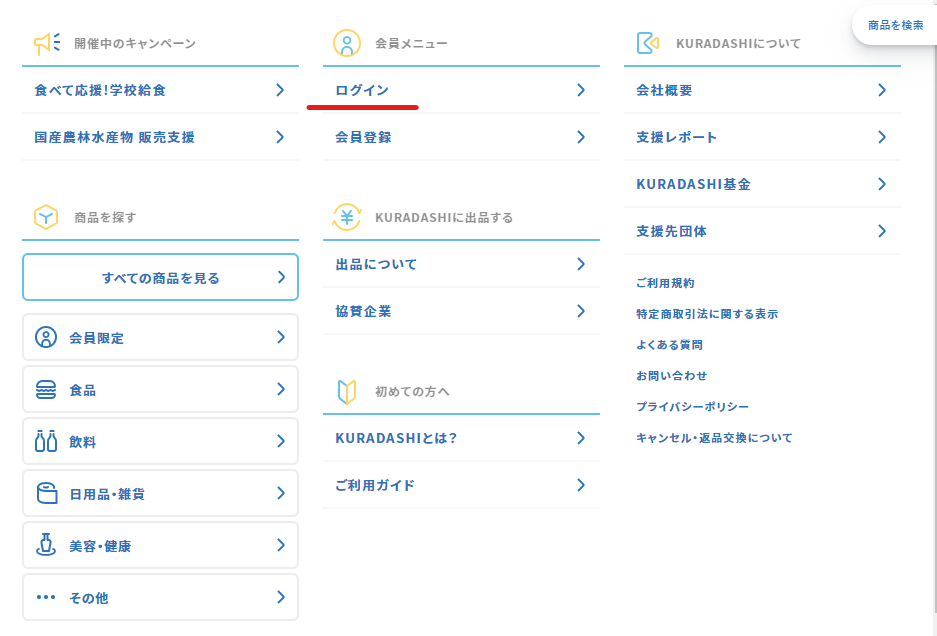Click the chevron on the ログイン row
Viewport: 937px width, 636px height.
coord(581,90)
